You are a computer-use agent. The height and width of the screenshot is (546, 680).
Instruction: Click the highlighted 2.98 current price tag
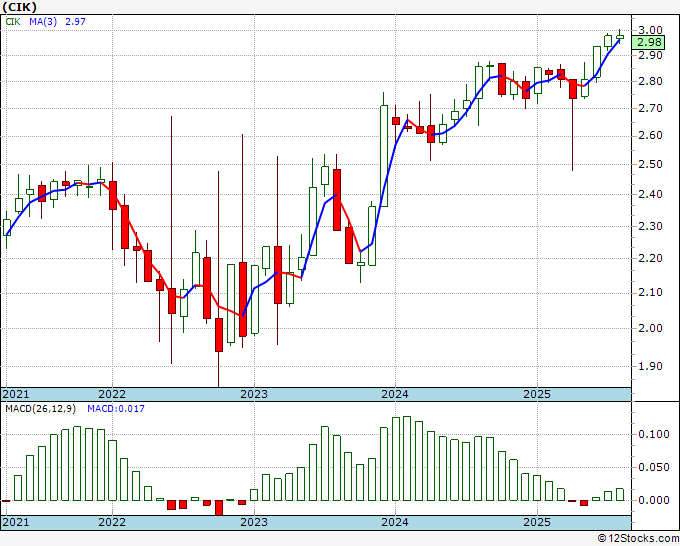click(650, 42)
